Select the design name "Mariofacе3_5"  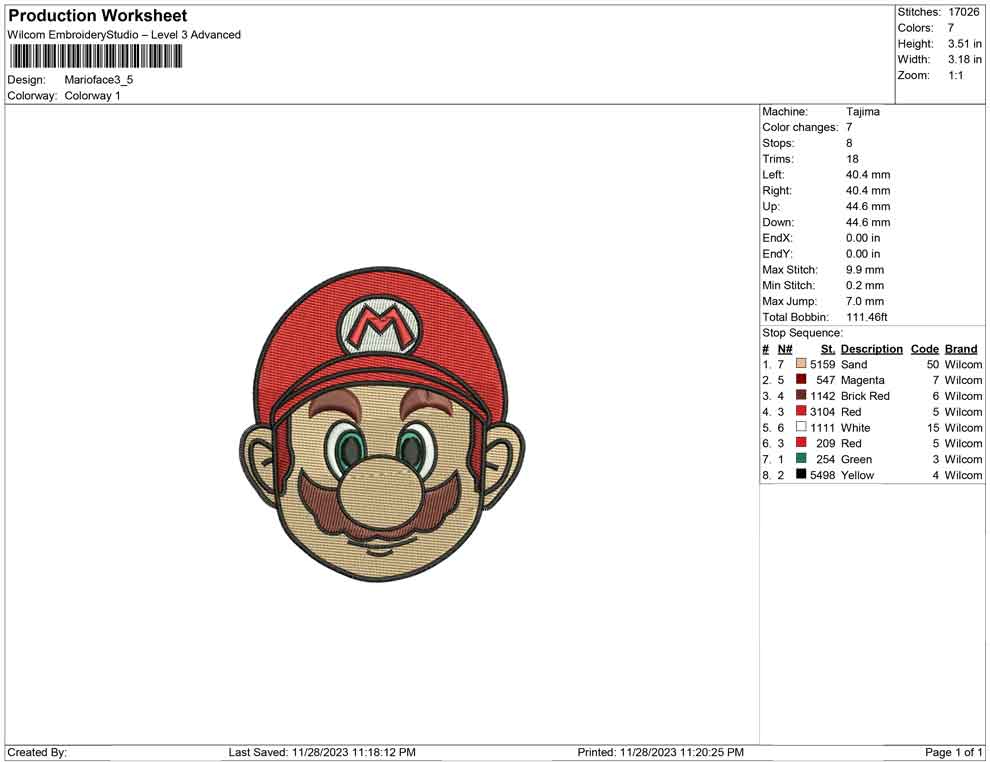point(98,80)
